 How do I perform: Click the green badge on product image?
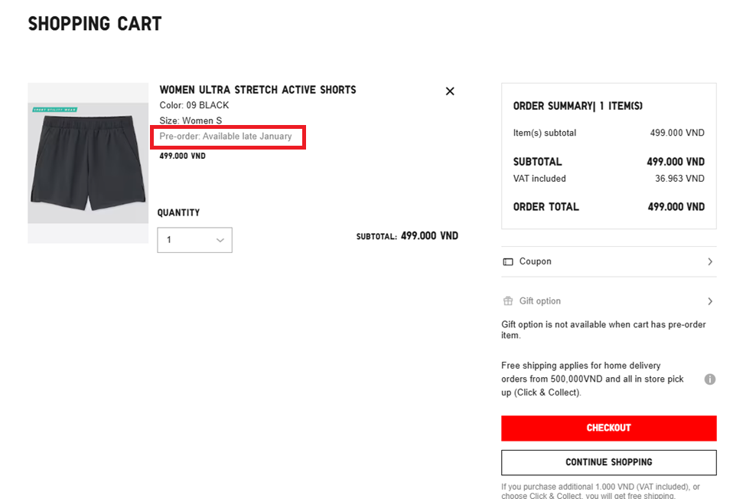55,109
